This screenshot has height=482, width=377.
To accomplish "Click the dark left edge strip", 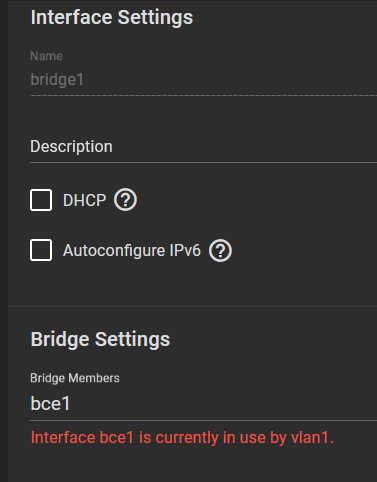I will 4,241.
